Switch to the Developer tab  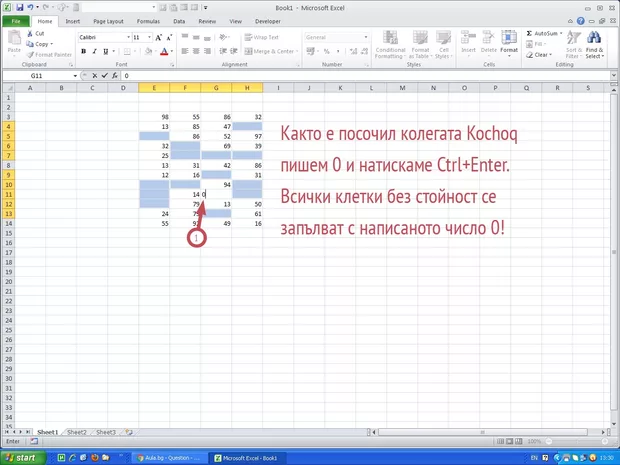pos(268,21)
